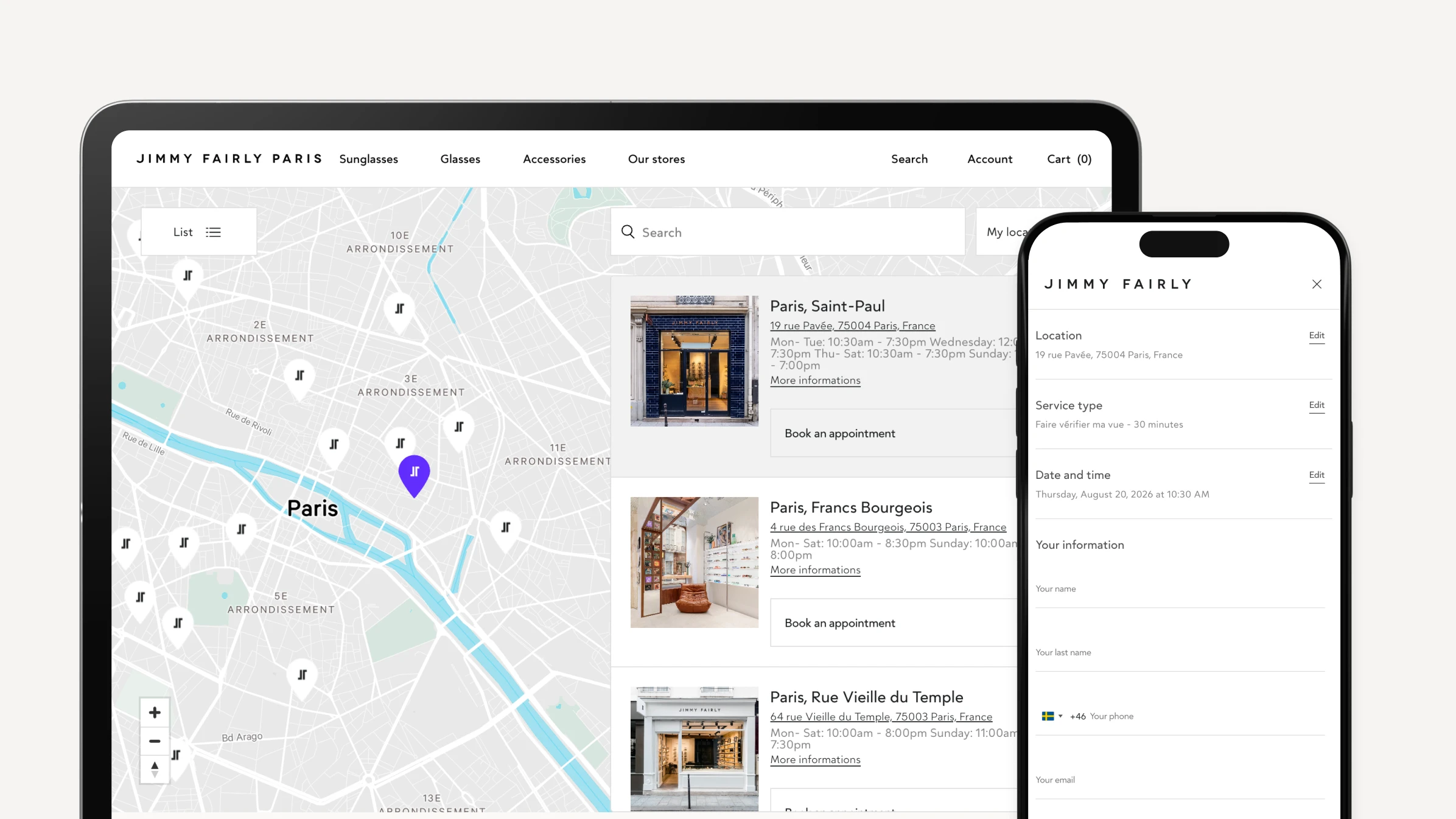Edit the Service type on phone
The height and width of the screenshot is (819, 1456).
(1317, 405)
